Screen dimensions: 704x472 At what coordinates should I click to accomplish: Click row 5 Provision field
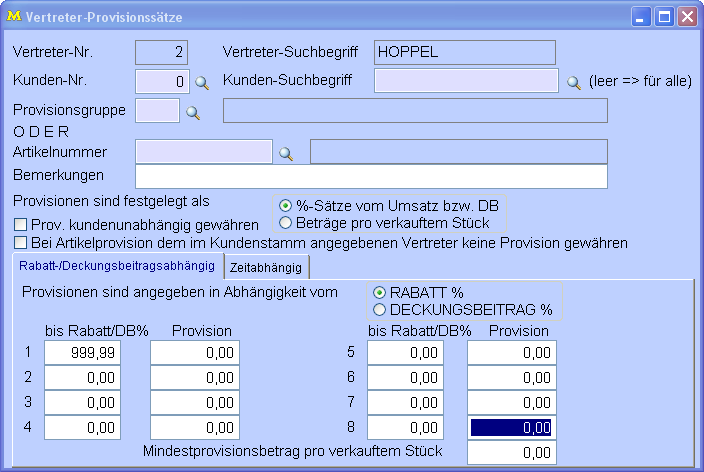[512, 353]
